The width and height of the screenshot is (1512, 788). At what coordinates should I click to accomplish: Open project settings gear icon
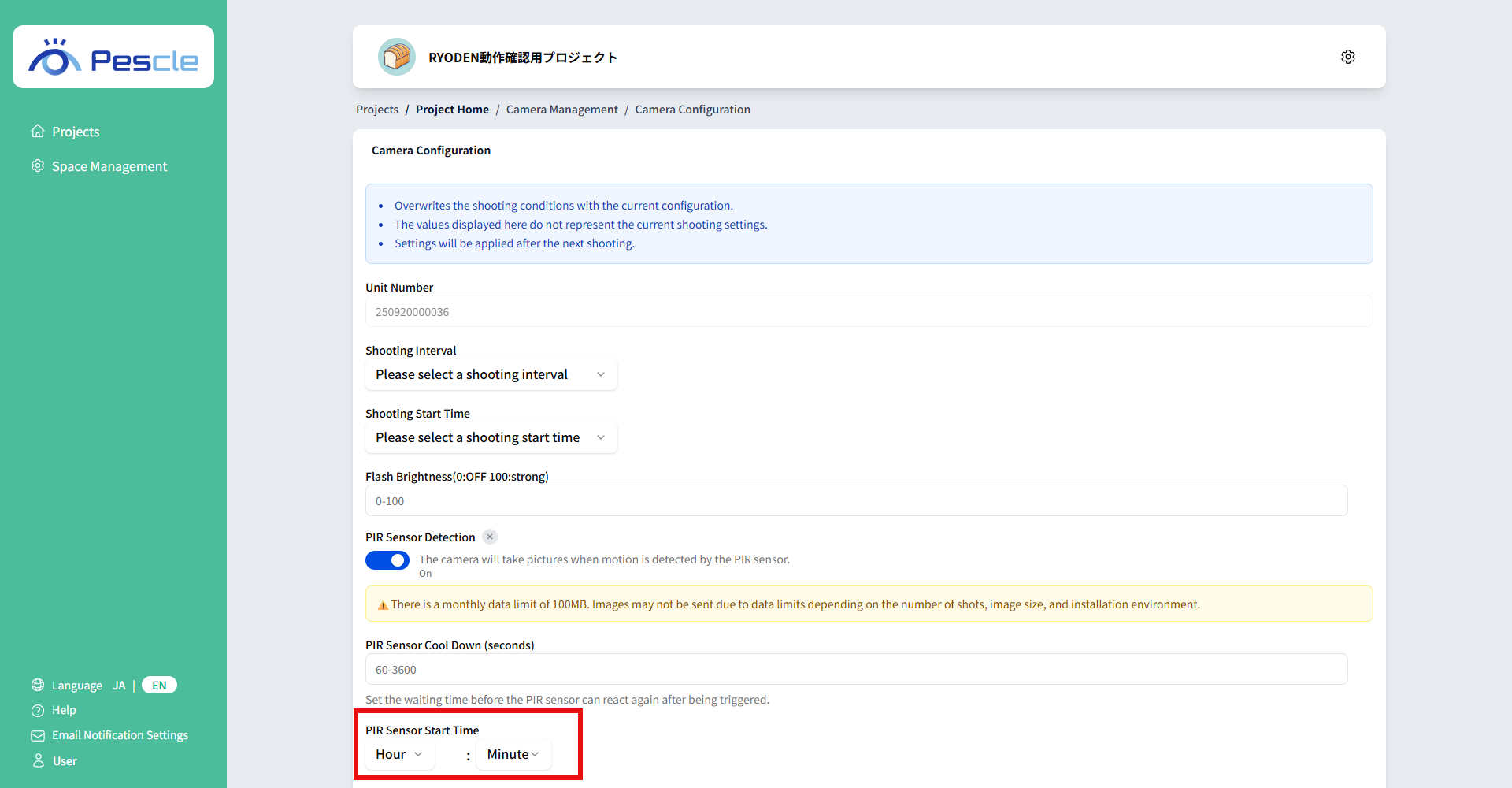(1347, 57)
